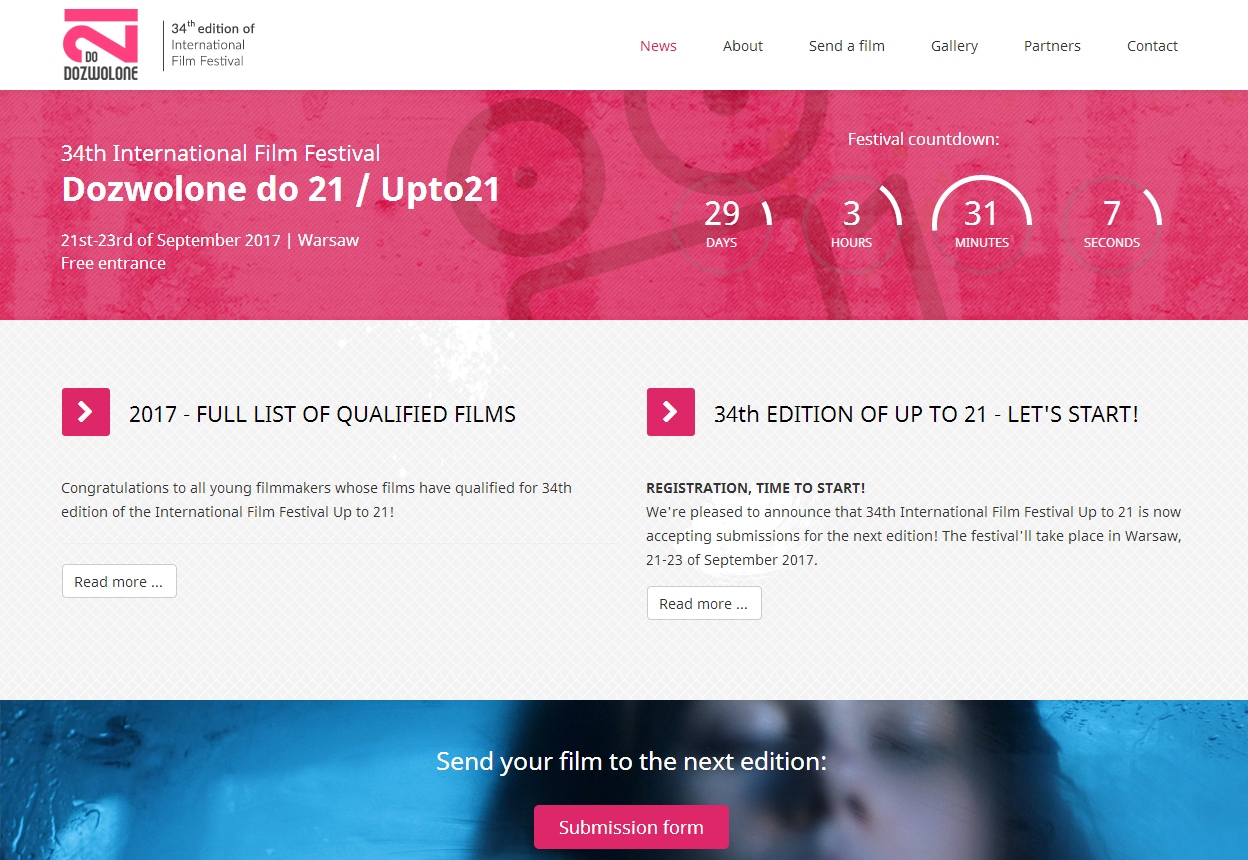This screenshot has width=1248, height=860.
Task: Click the 'Festival countdown:' label
Action: click(924, 139)
